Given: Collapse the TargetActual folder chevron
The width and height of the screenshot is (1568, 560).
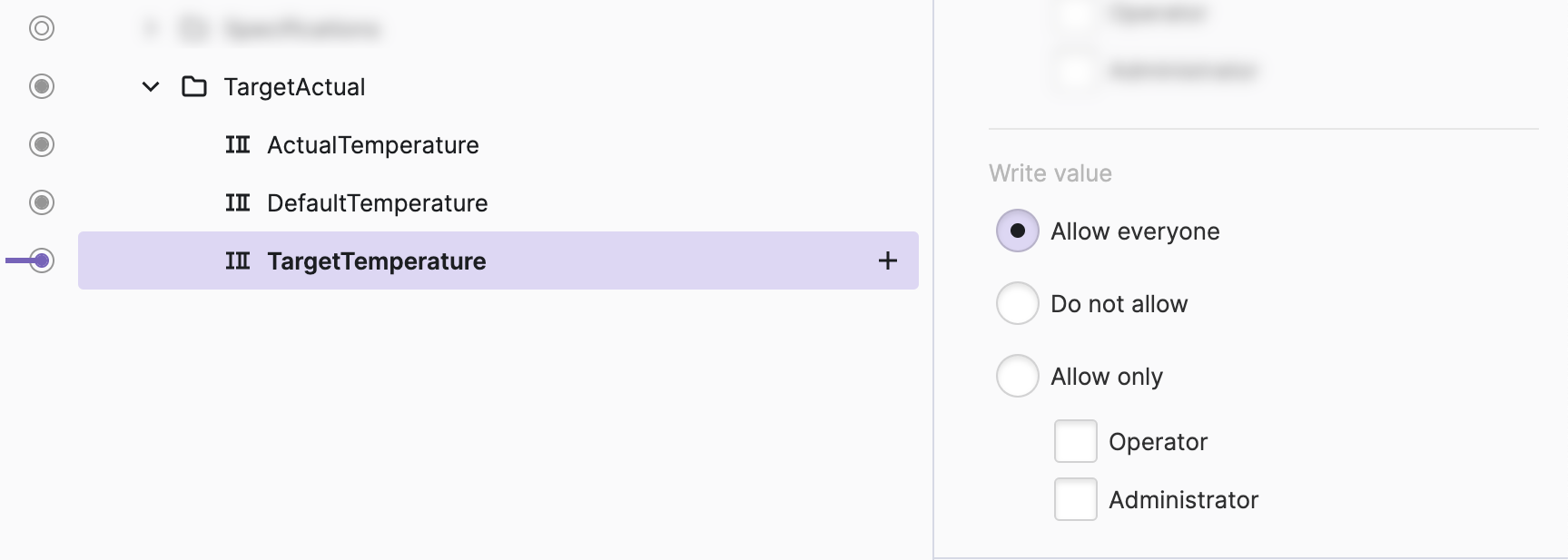Looking at the screenshot, I should point(151,87).
